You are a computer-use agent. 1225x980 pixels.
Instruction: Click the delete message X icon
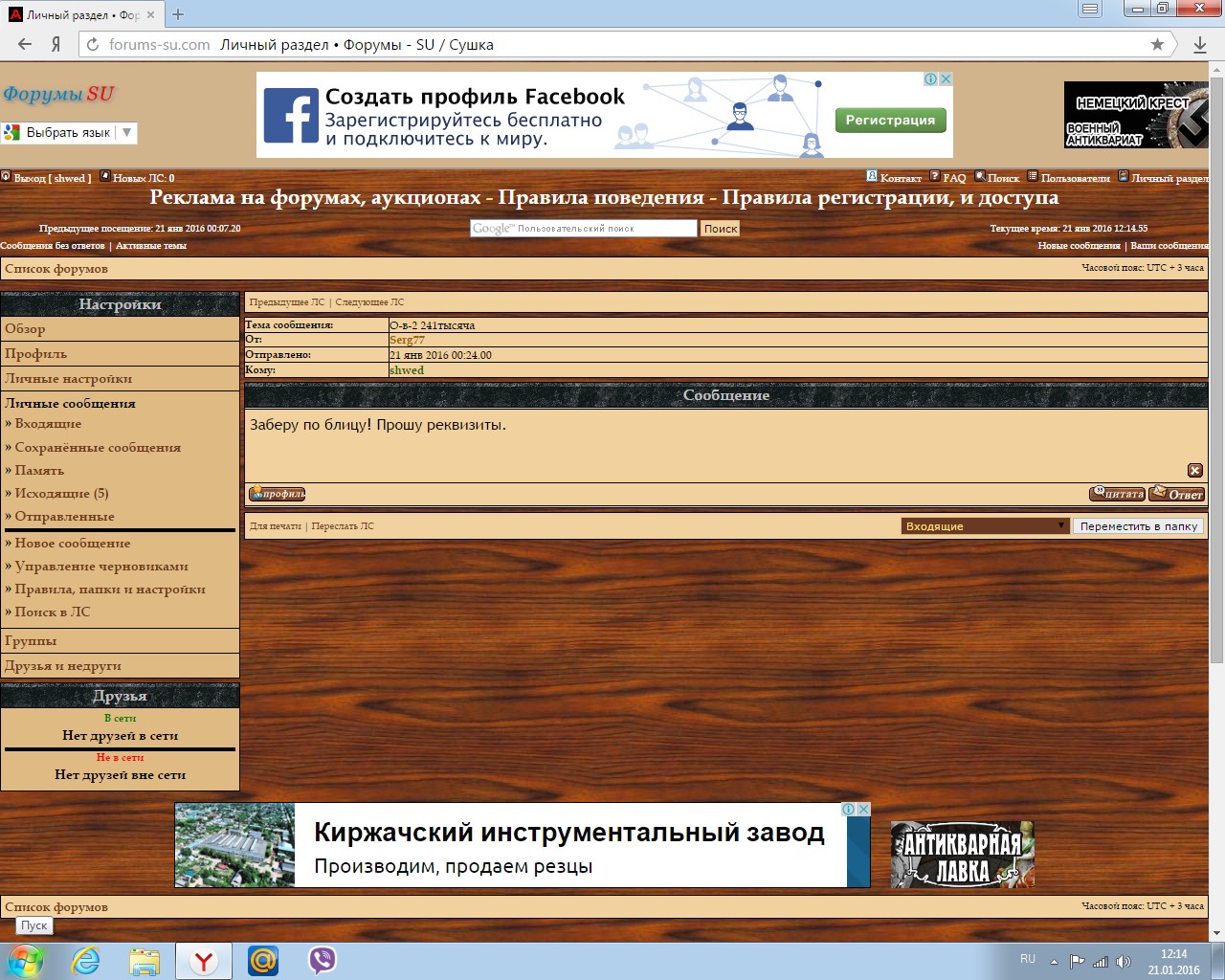pyautogui.click(x=1194, y=470)
